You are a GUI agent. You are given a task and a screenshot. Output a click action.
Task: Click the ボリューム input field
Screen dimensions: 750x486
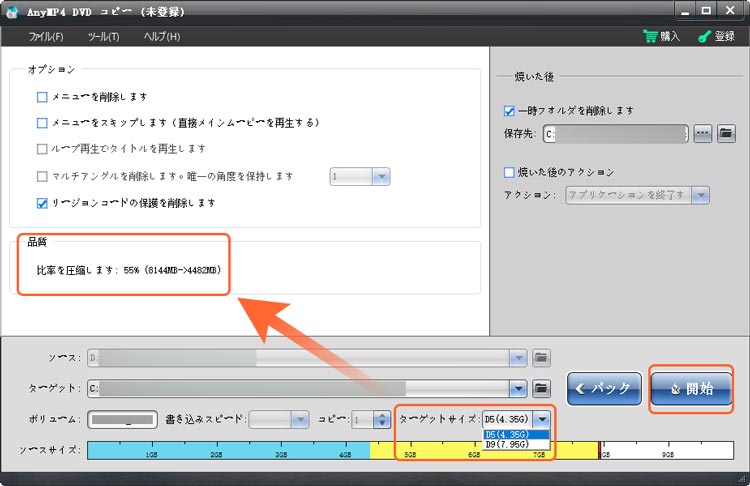click(x=122, y=420)
